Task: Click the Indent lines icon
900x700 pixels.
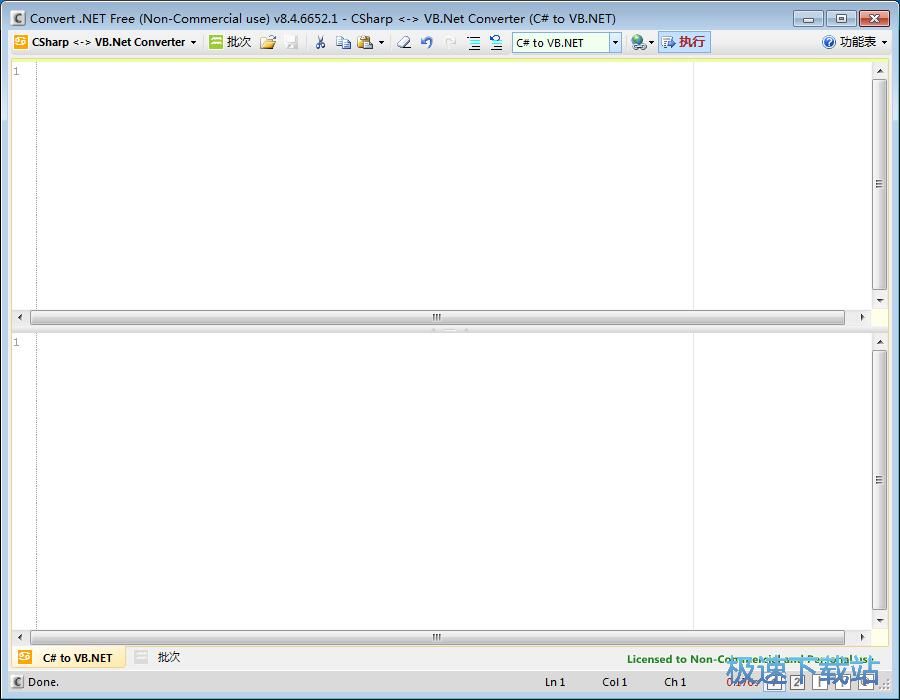Action: tap(474, 42)
